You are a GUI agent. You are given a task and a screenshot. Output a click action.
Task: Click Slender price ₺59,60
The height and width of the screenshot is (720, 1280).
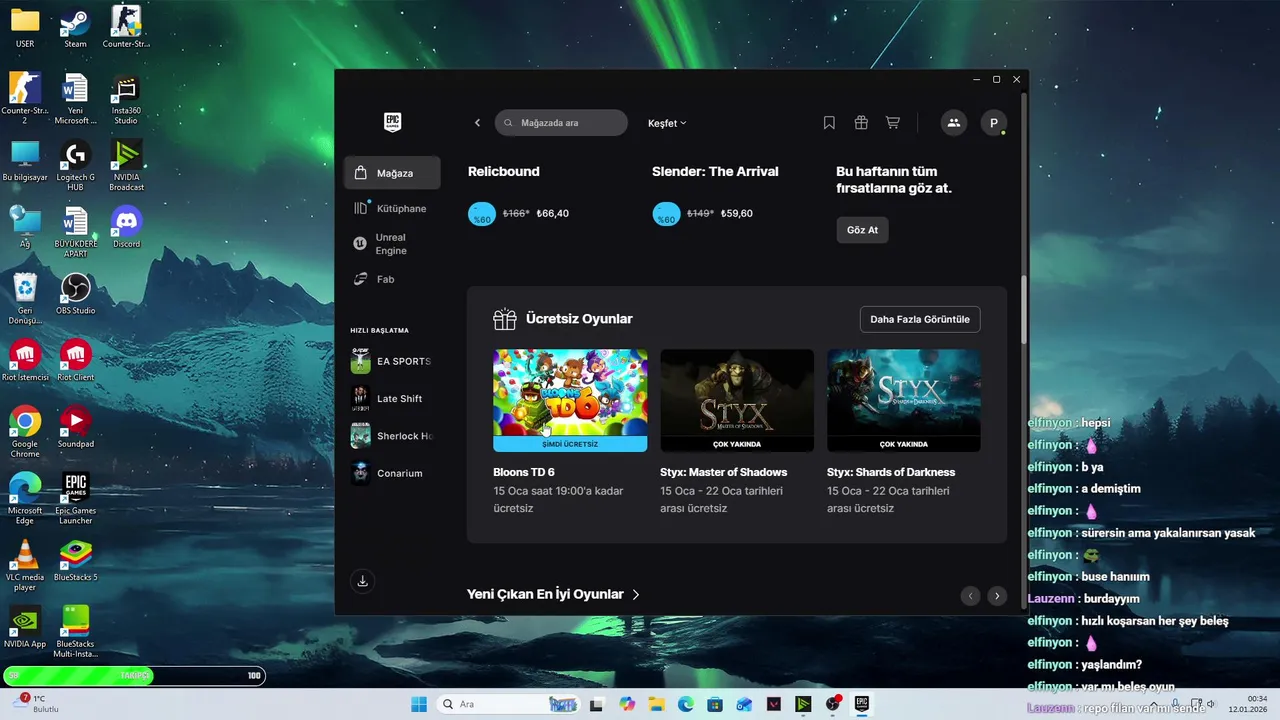736,213
